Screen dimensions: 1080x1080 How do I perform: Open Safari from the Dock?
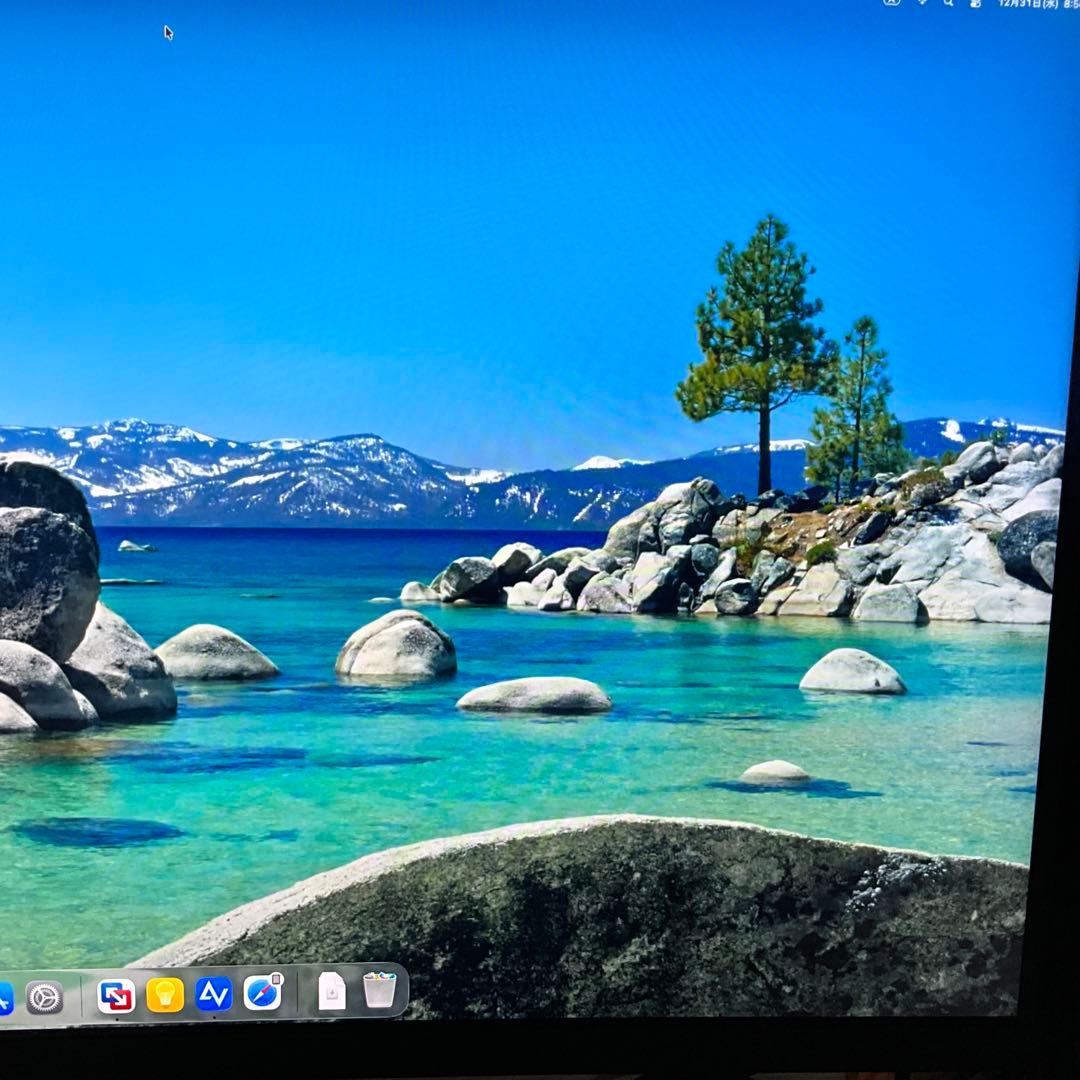(261, 995)
